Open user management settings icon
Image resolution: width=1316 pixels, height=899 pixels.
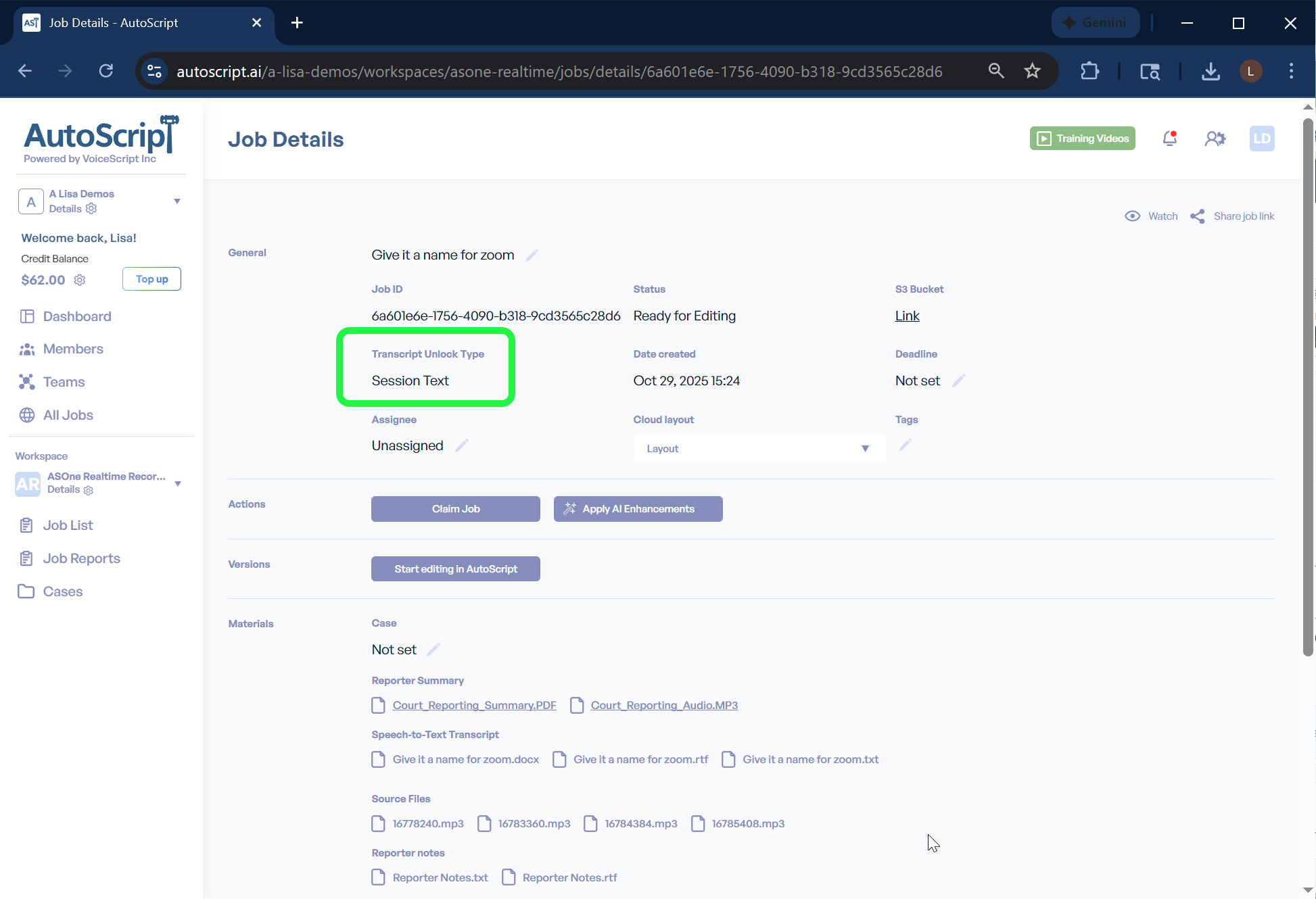(1215, 139)
